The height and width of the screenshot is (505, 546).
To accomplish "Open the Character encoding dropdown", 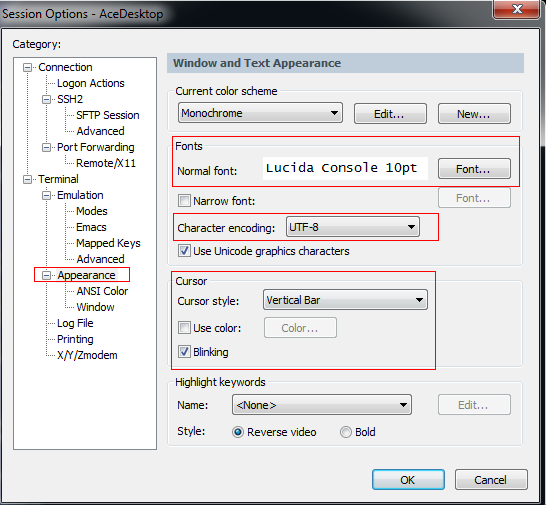I will (352, 227).
